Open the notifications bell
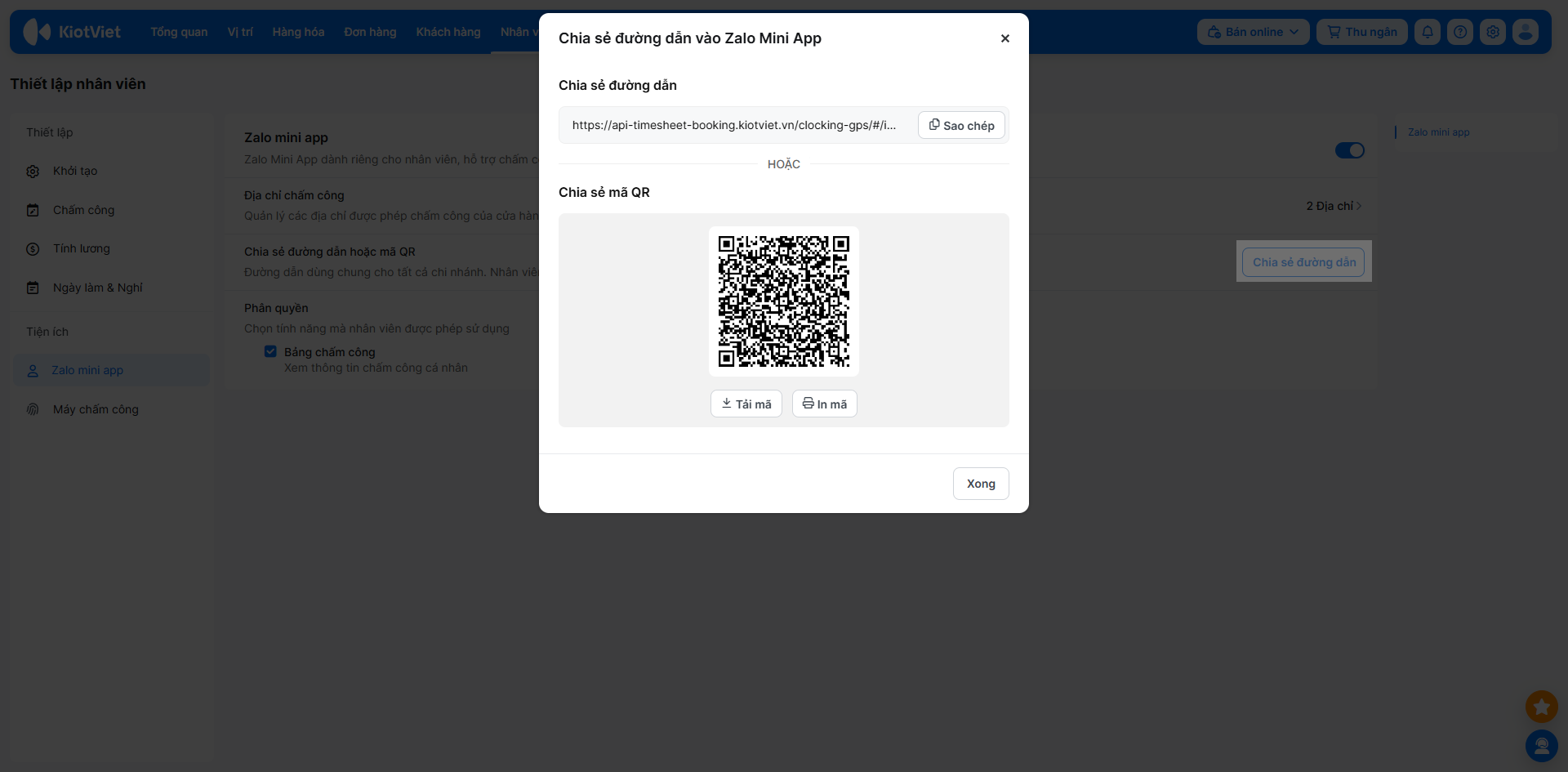The width and height of the screenshot is (1568, 772). 1428,32
